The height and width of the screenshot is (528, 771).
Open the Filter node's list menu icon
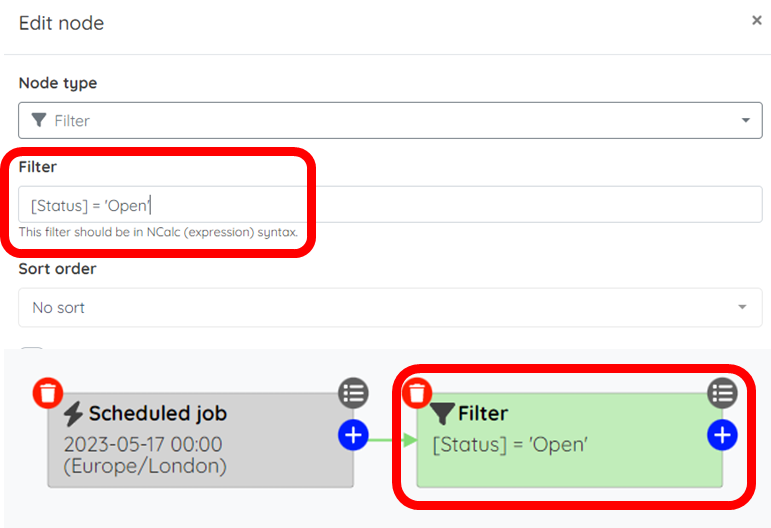(x=722, y=393)
